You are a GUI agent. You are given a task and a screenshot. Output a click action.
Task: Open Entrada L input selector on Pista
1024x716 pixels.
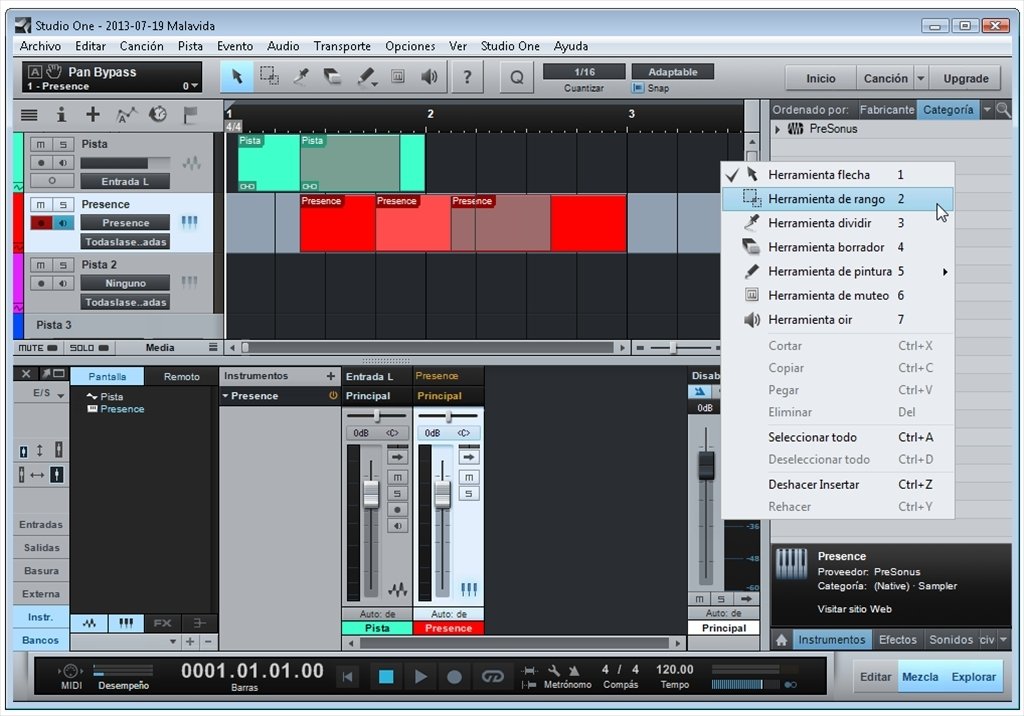125,182
